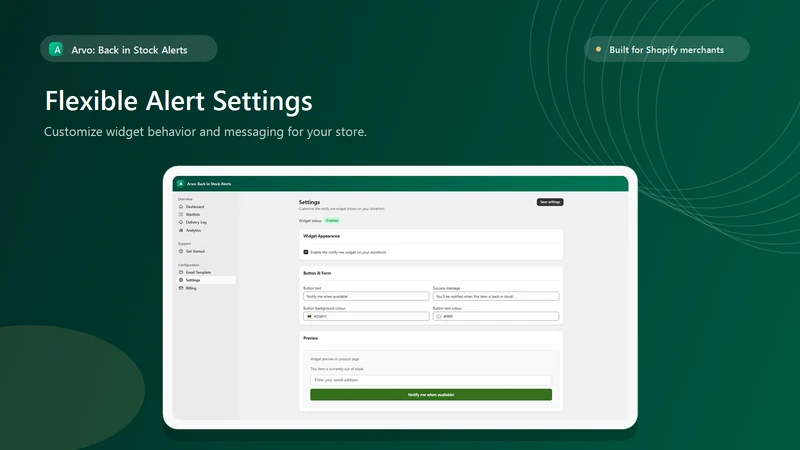Image resolution: width=800 pixels, height=450 pixels.
Task: Open Get Started via its sidebar icon
Action: tap(181, 251)
